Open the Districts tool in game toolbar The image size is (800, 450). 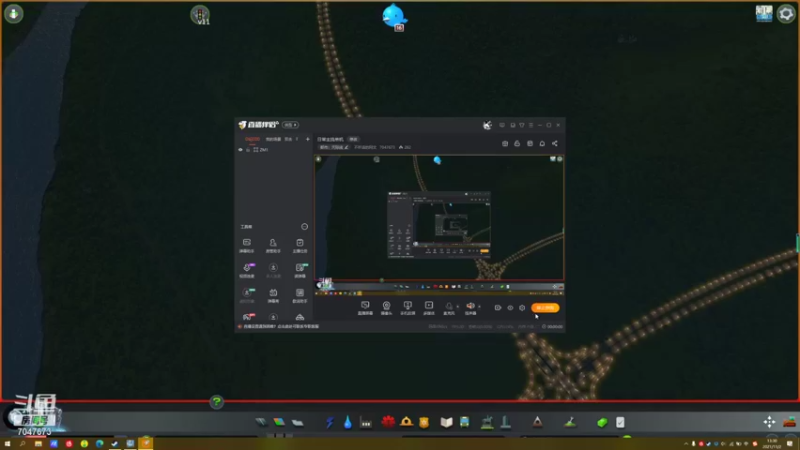(x=297, y=422)
